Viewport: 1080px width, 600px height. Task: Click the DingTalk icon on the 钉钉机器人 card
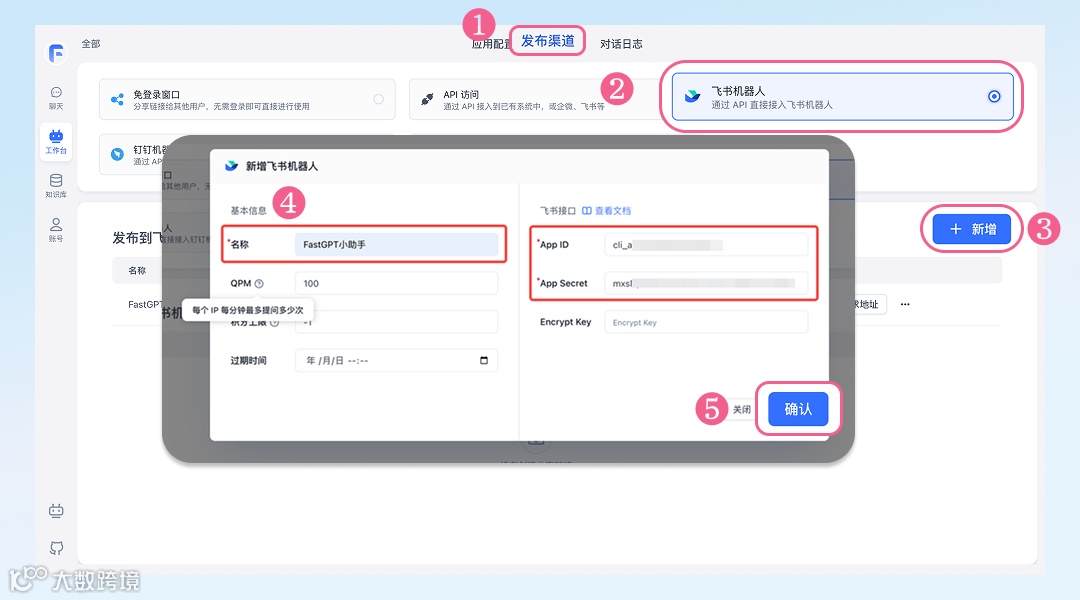(x=117, y=154)
